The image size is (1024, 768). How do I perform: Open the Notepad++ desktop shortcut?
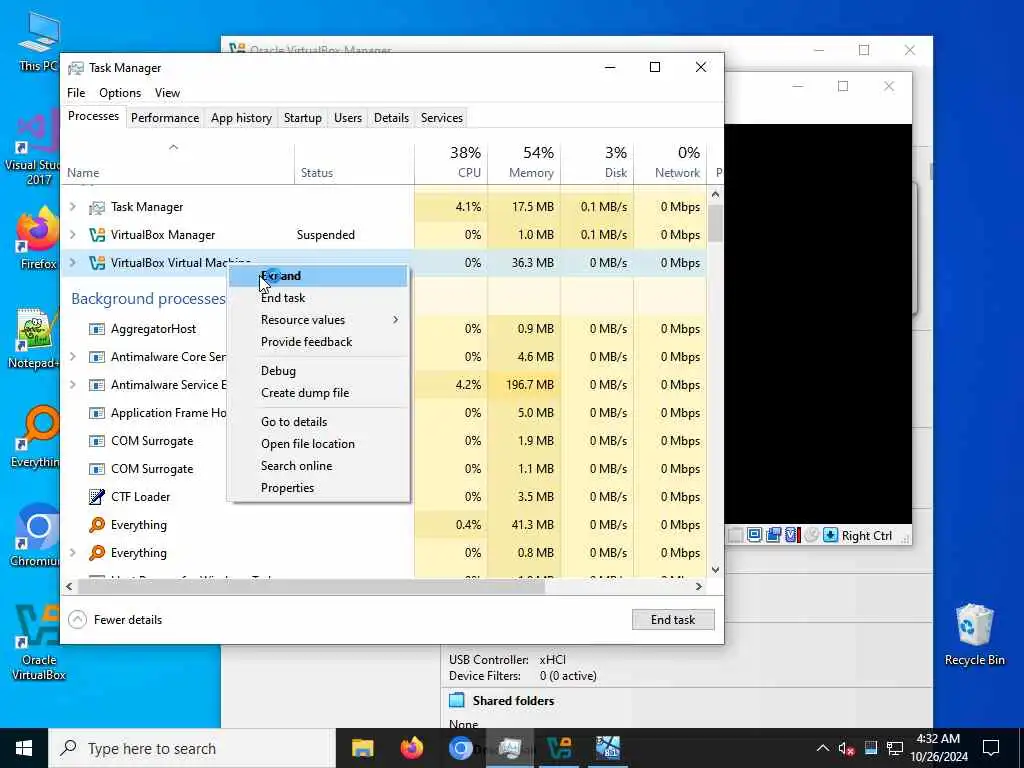tap(37, 338)
